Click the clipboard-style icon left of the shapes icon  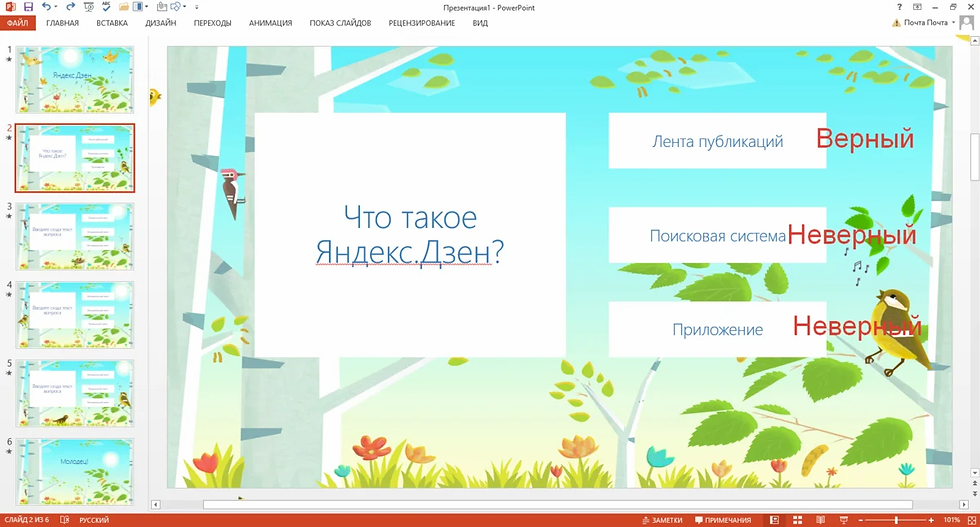pos(162,7)
